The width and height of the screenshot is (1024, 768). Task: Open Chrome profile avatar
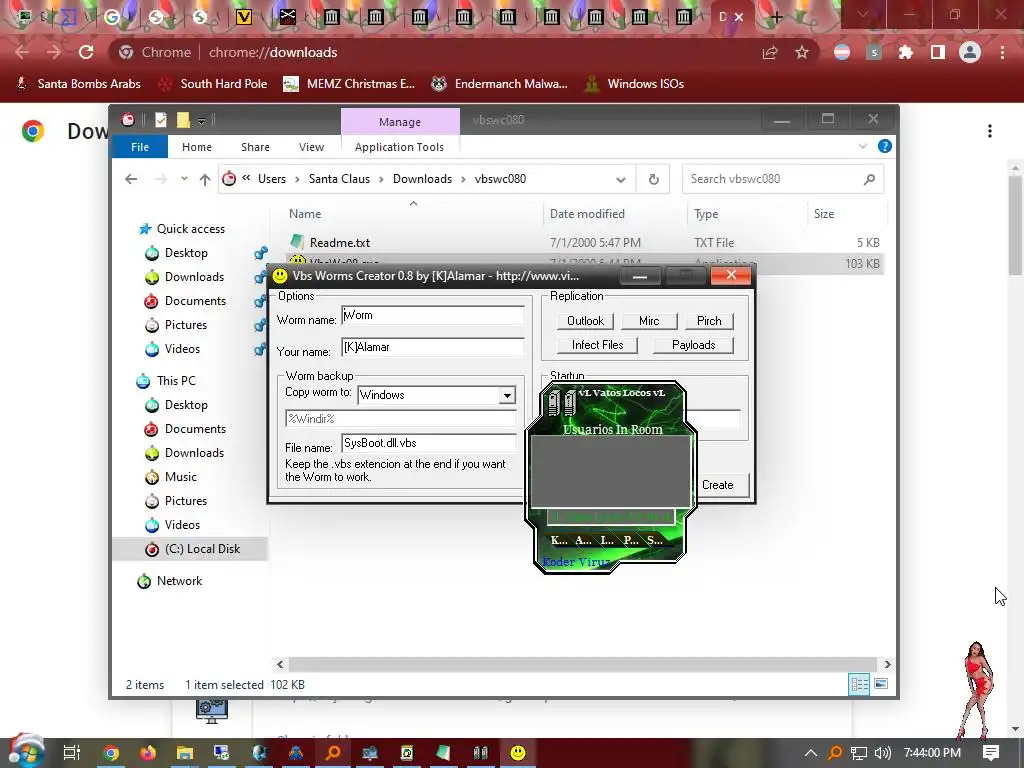click(970, 52)
